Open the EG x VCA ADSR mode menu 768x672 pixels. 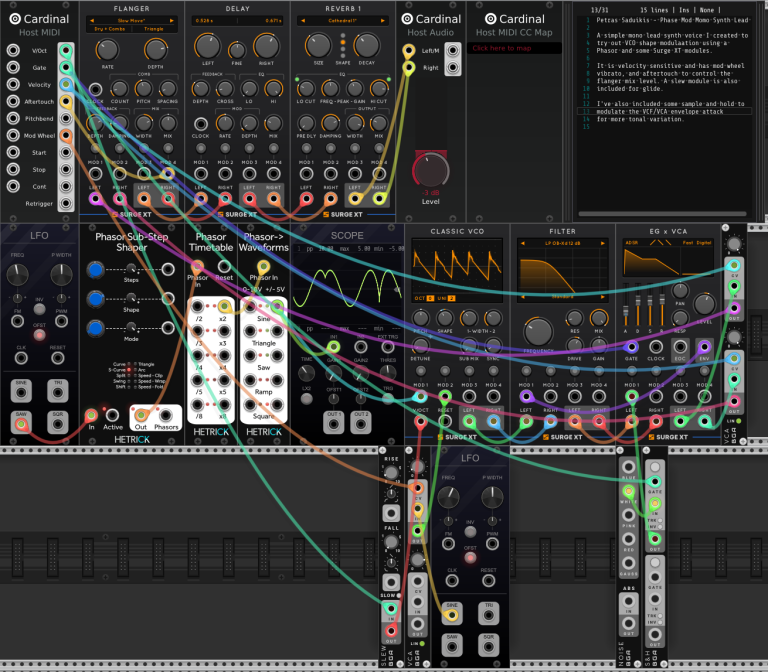pyautogui.click(x=631, y=243)
